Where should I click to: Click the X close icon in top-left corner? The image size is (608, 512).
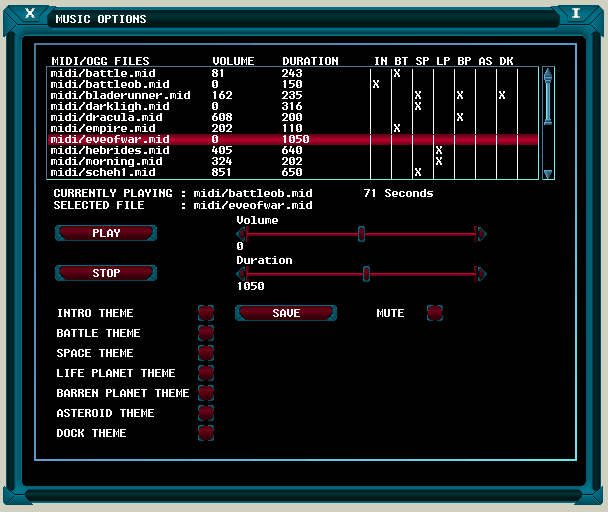[30, 13]
